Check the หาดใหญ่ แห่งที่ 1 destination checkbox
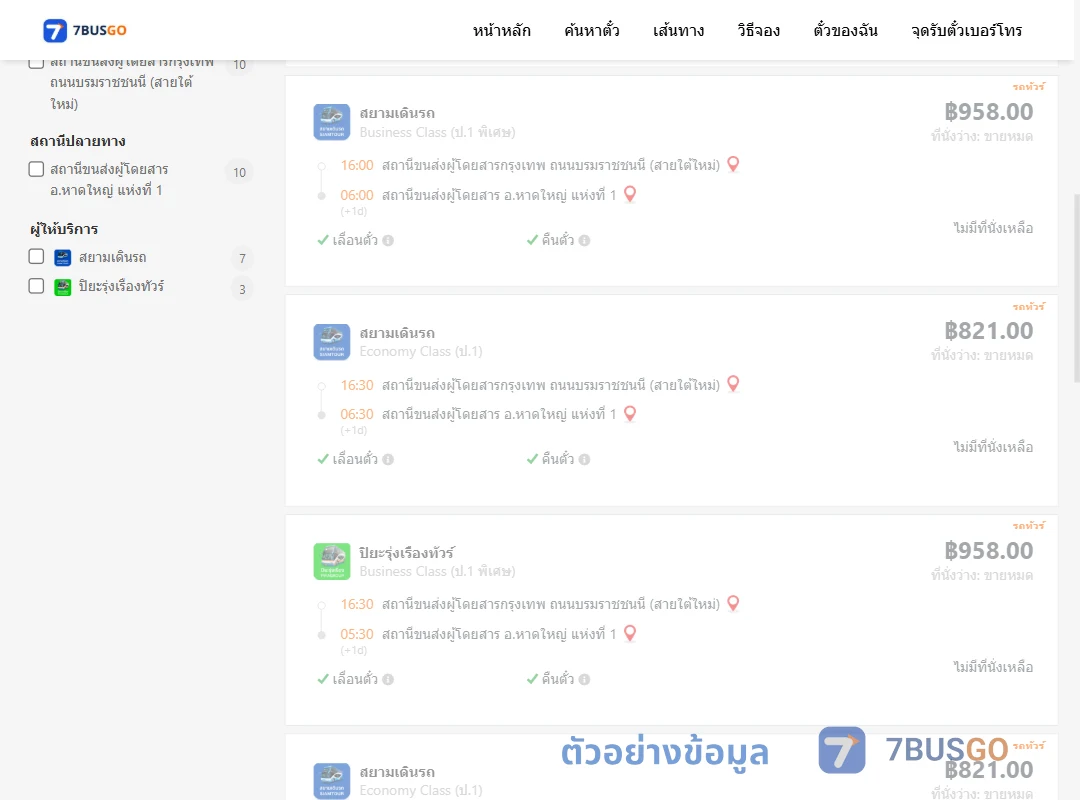Image resolution: width=1080 pixels, height=800 pixels. coord(37,169)
